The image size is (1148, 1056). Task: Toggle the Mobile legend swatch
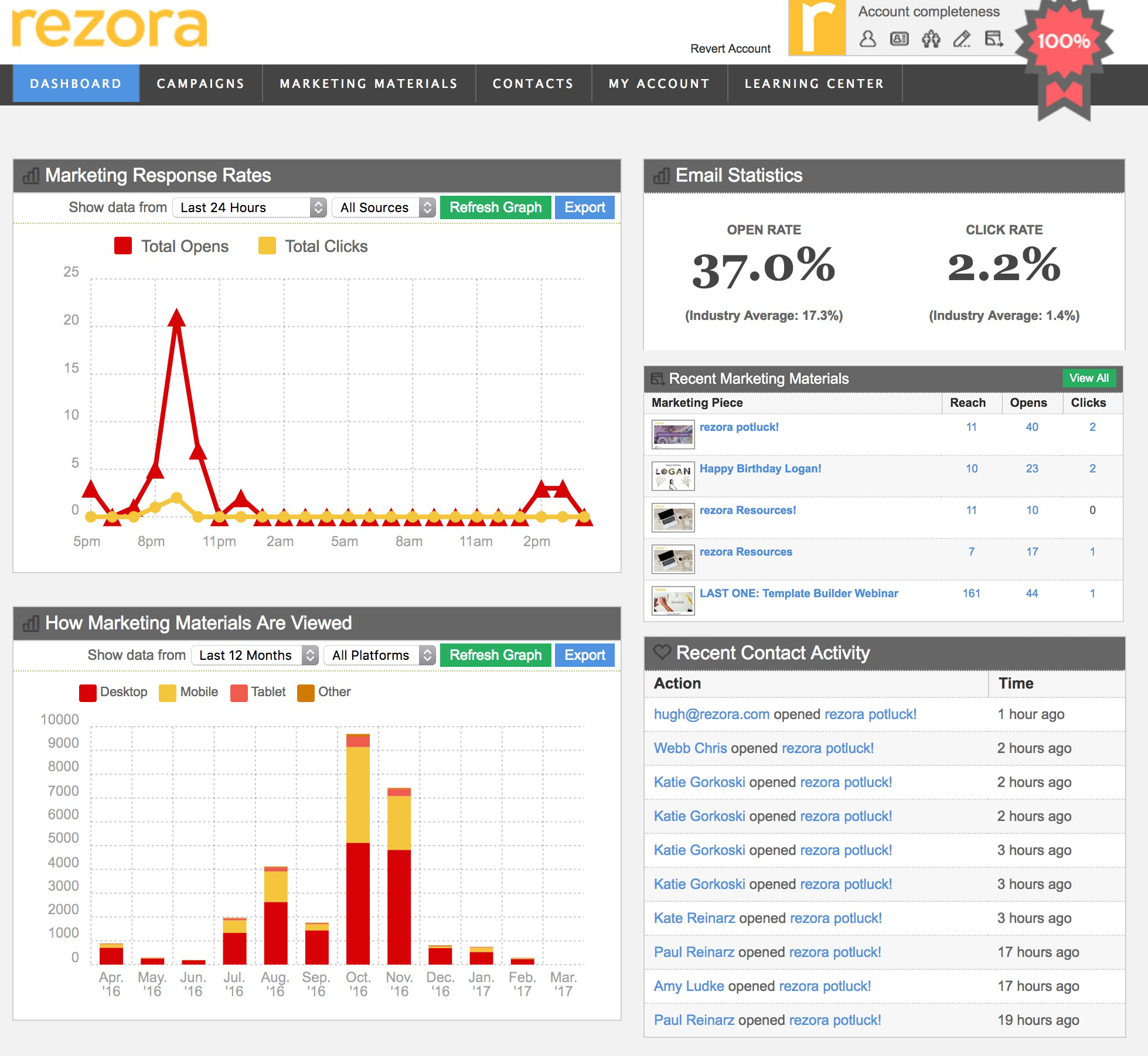point(168,693)
